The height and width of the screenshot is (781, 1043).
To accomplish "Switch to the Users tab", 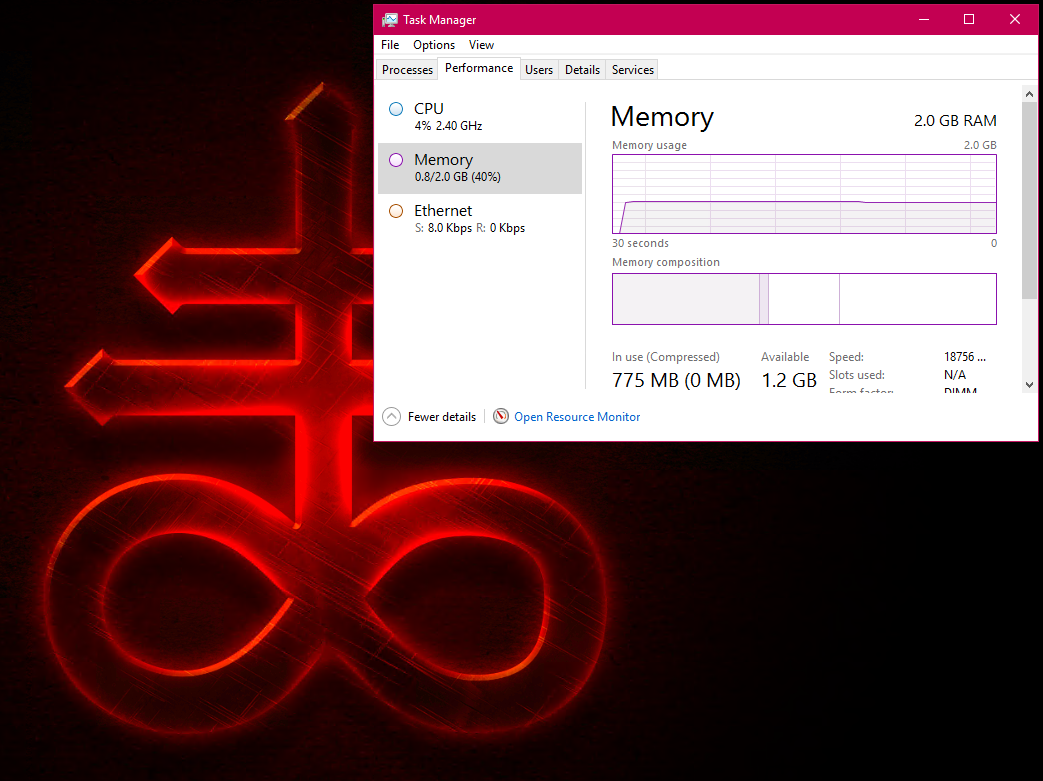I will [539, 70].
